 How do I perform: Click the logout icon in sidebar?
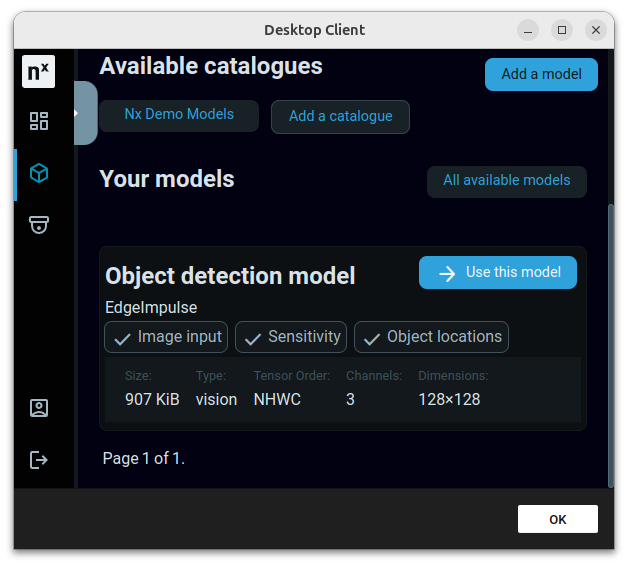click(x=39, y=460)
